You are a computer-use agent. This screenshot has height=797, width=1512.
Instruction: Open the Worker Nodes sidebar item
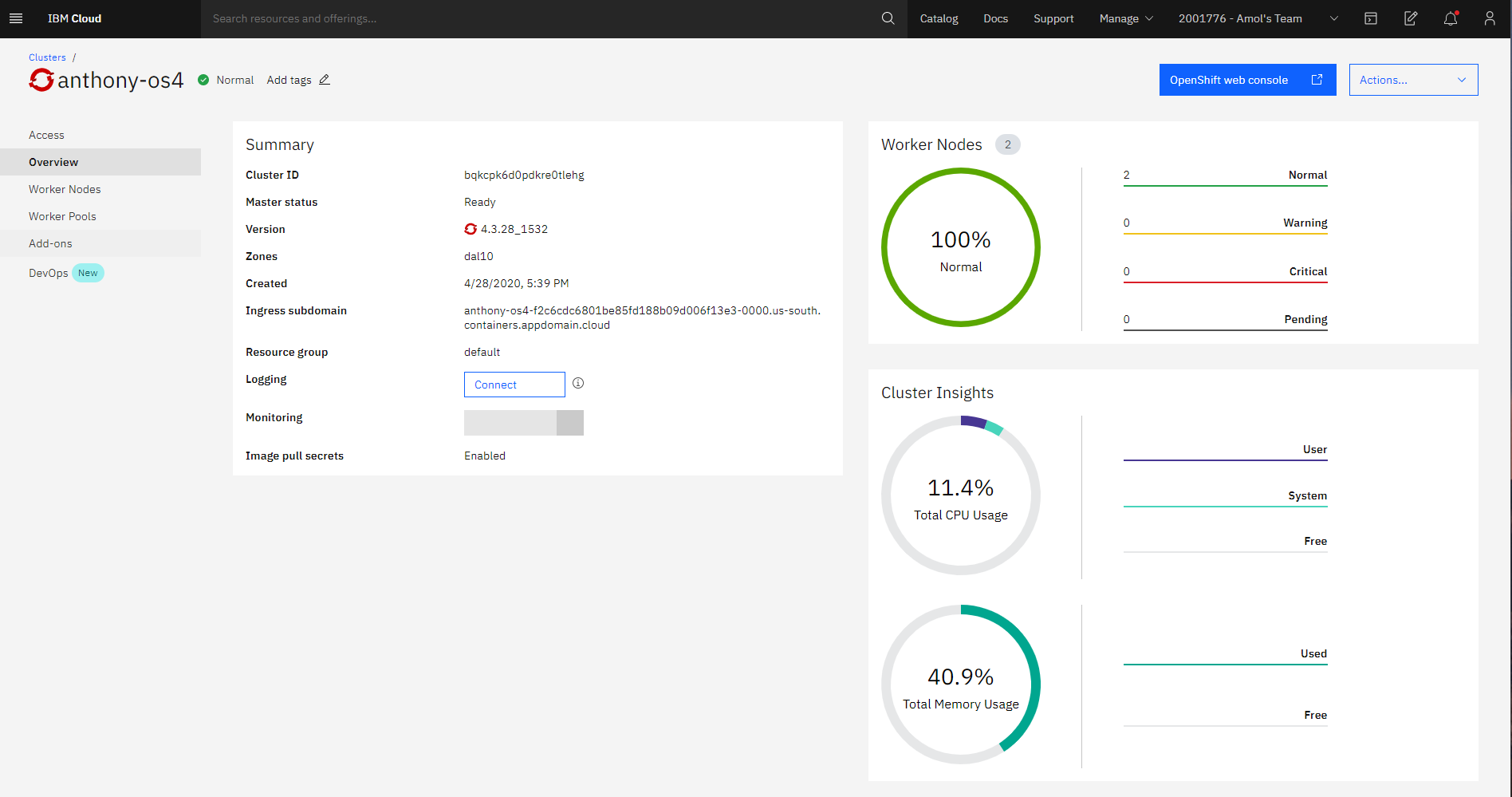[x=100, y=189]
